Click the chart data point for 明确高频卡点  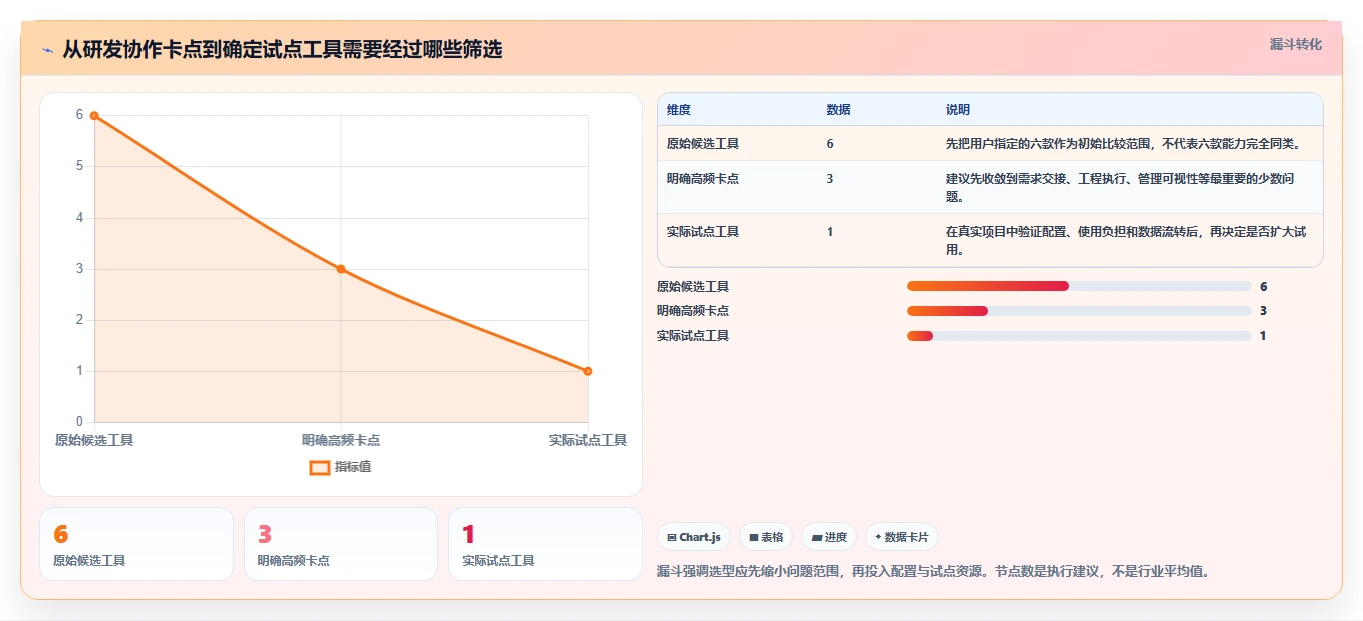pyautogui.click(x=341, y=269)
